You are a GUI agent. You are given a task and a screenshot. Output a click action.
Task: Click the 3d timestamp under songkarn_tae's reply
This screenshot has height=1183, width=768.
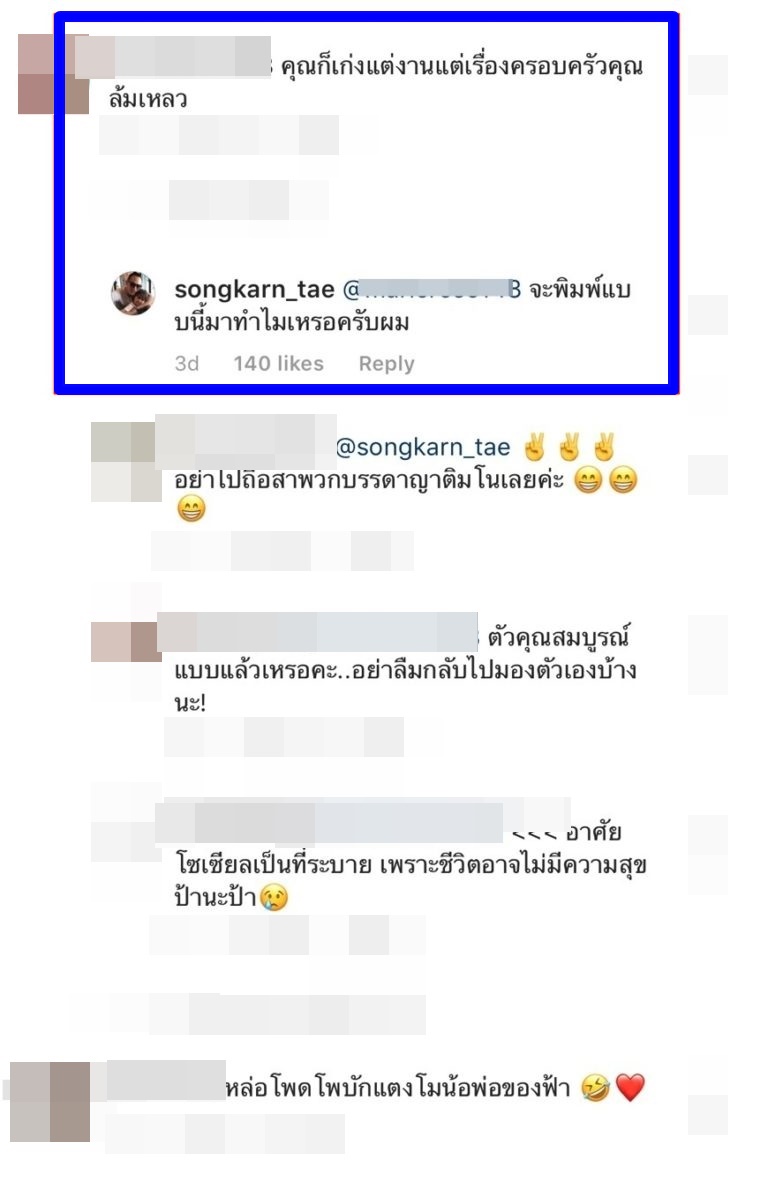click(x=186, y=364)
